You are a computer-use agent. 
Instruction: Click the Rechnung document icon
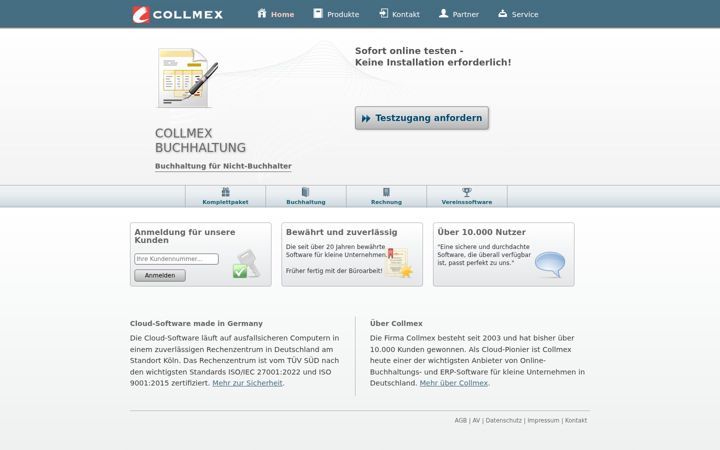[x=386, y=192]
